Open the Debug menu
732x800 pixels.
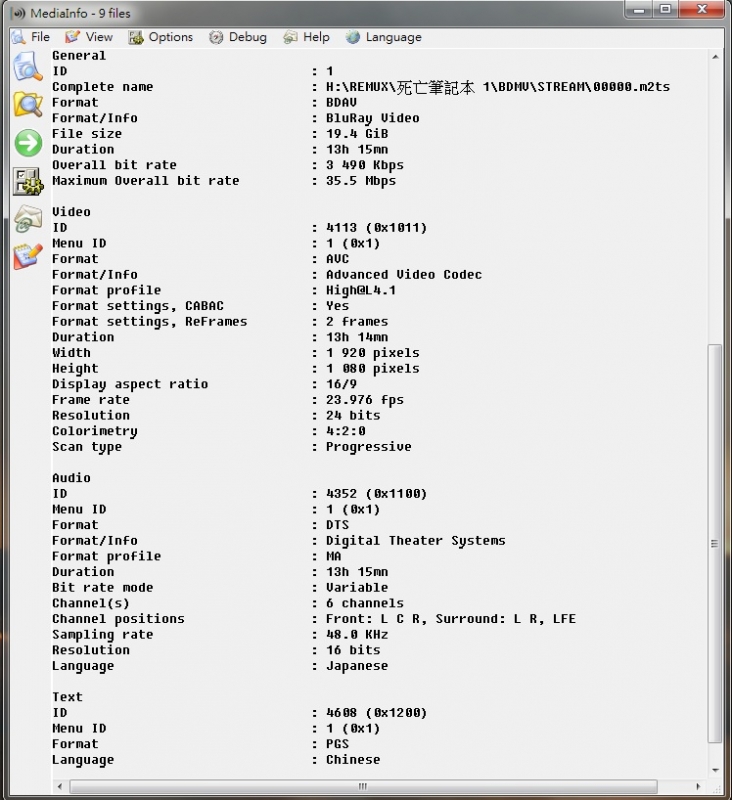238,37
